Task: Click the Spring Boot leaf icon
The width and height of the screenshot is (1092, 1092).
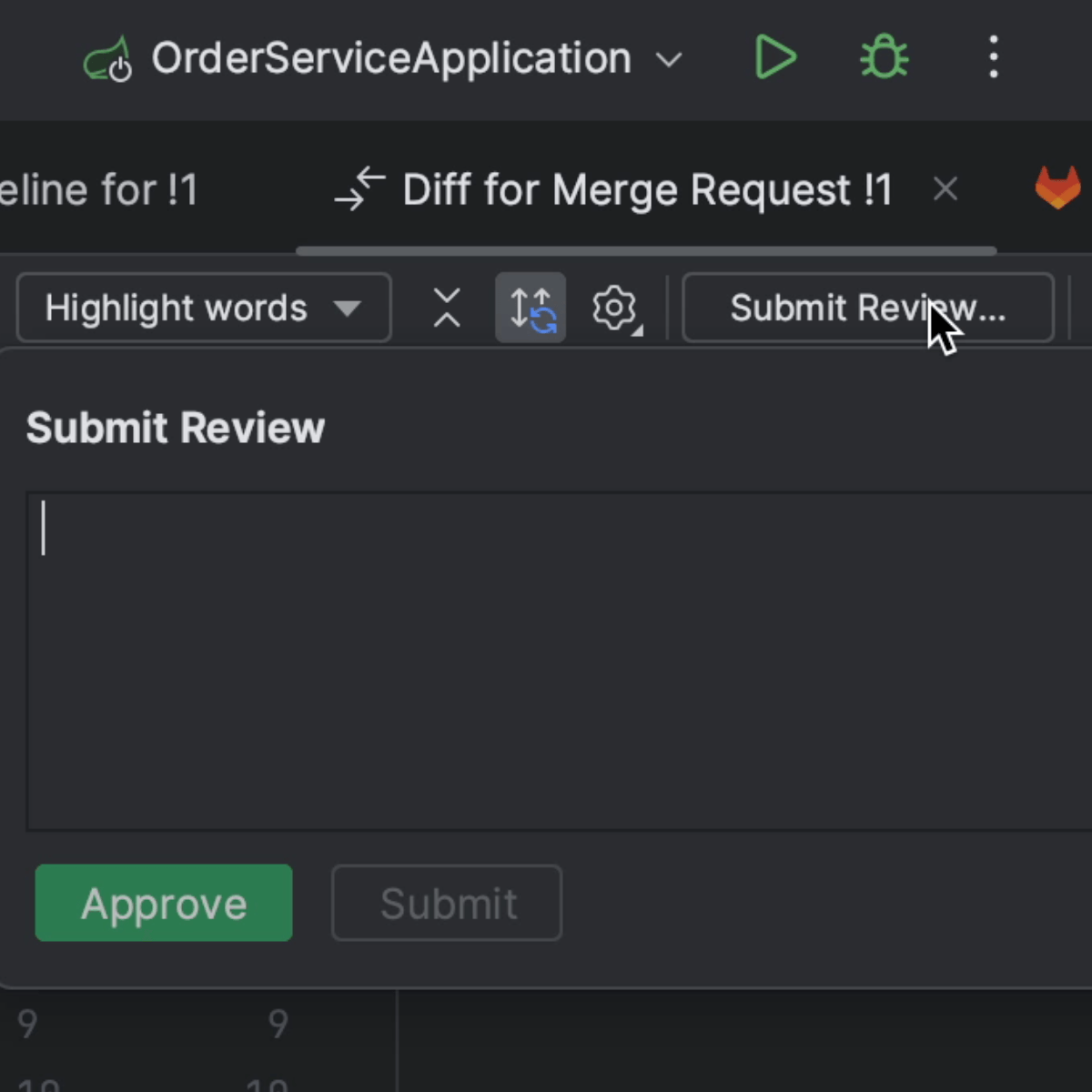Action: pyautogui.click(x=108, y=57)
